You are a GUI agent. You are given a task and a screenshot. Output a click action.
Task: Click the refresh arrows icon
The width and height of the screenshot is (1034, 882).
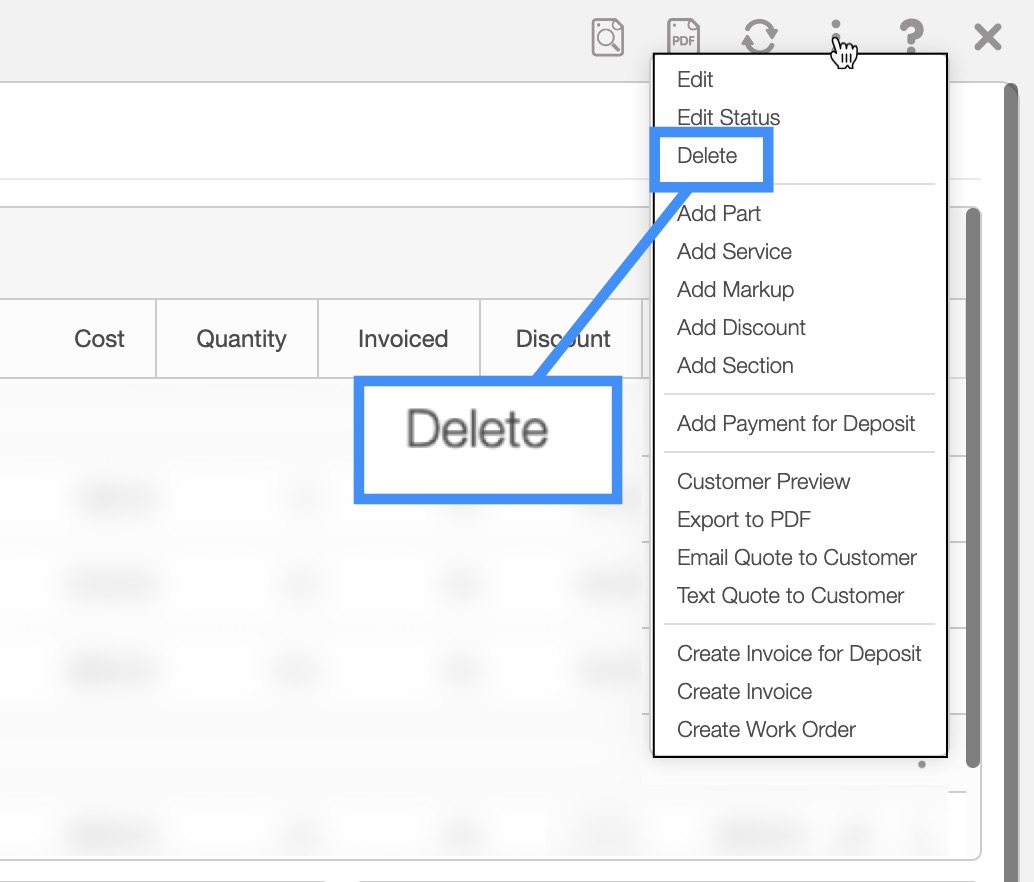click(x=760, y=38)
